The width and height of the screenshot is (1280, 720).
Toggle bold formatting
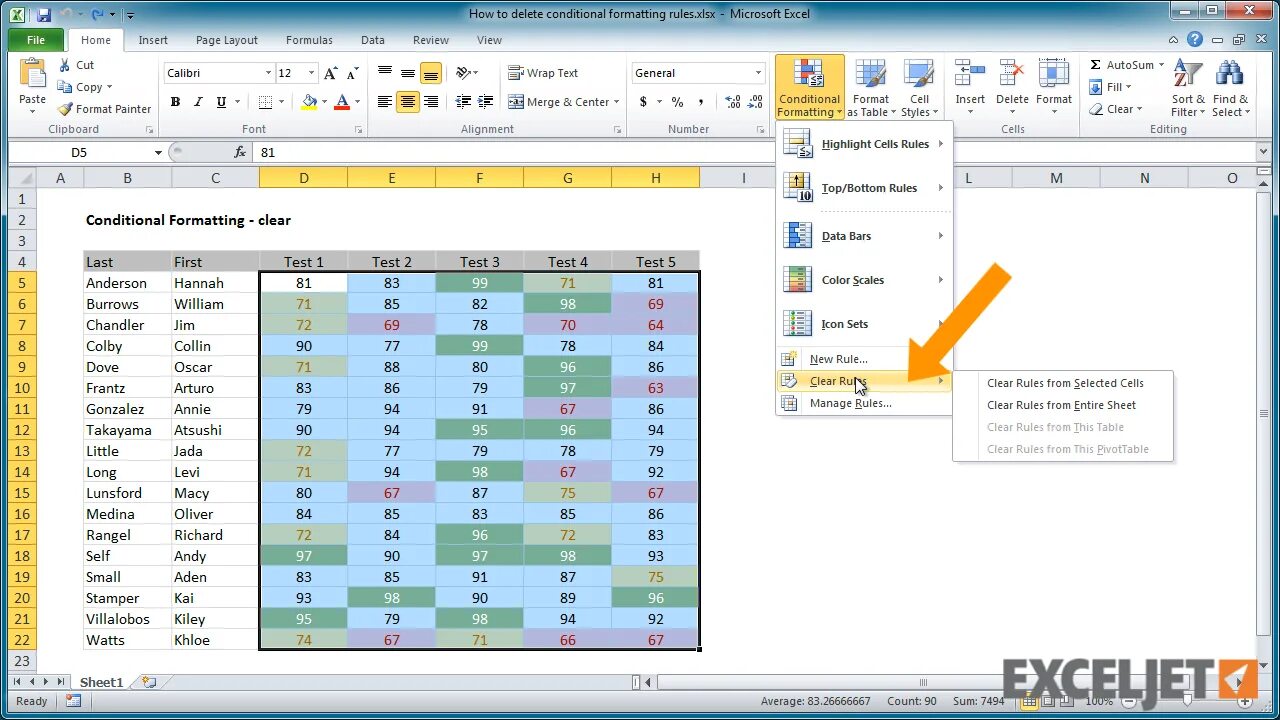pos(175,102)
